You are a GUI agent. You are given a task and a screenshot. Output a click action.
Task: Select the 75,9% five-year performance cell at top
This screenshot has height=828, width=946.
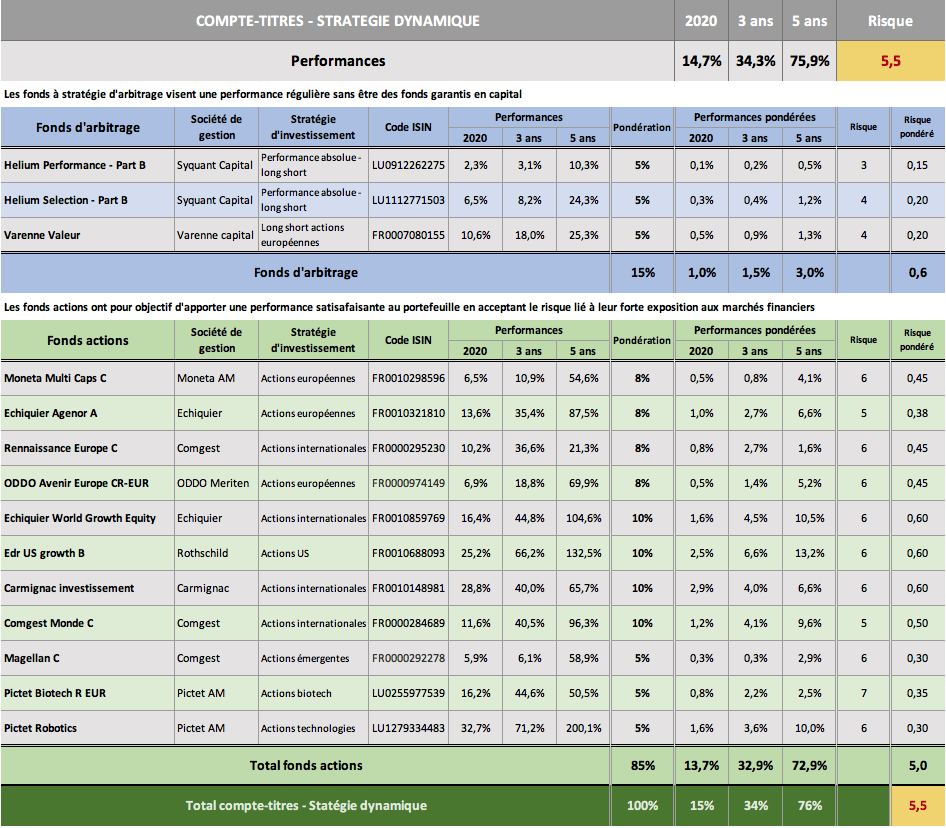[810, 61]
